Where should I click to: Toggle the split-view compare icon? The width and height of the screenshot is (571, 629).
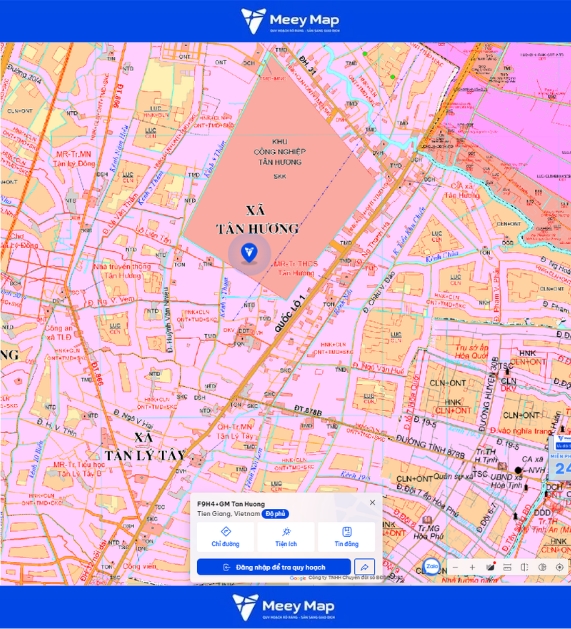524,567
